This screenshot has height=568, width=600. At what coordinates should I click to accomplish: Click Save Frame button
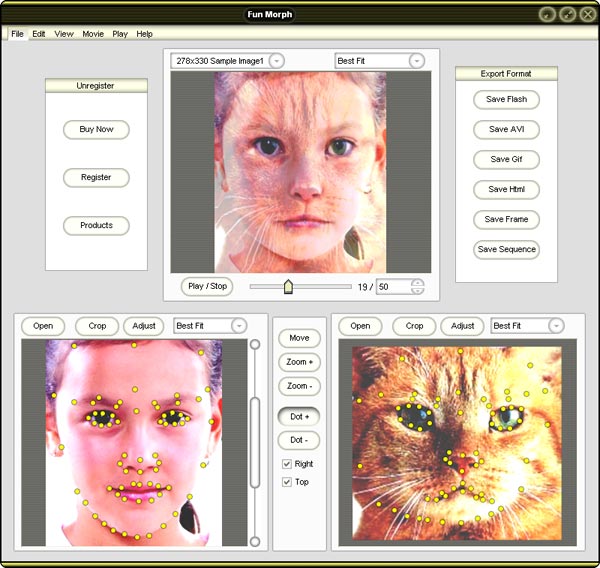point(506,219)
